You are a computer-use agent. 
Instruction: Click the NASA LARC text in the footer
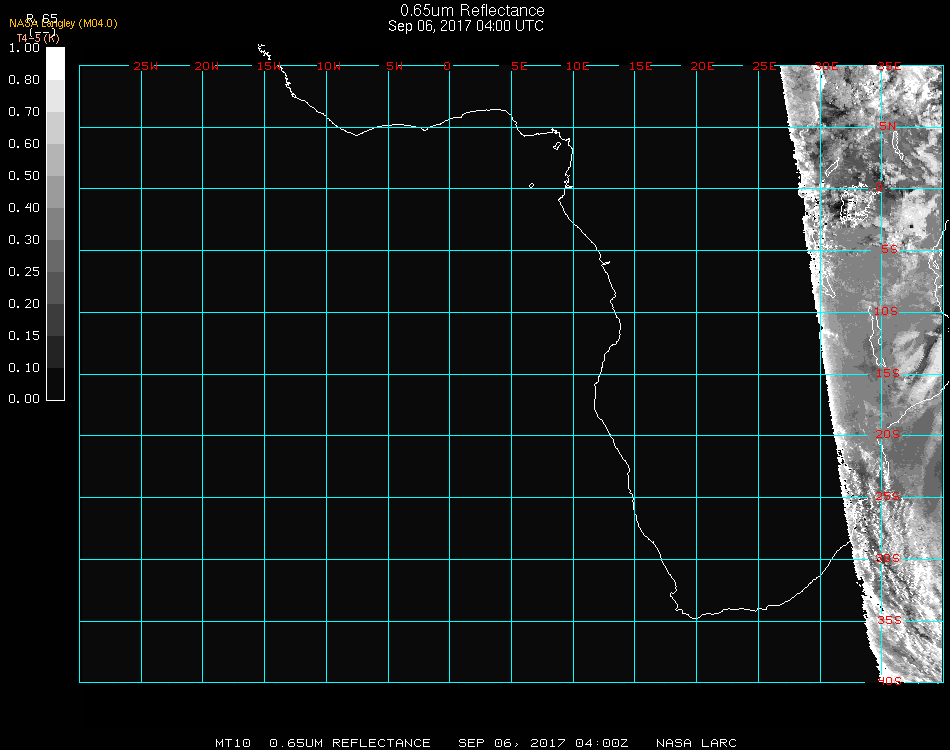(696, 743)
